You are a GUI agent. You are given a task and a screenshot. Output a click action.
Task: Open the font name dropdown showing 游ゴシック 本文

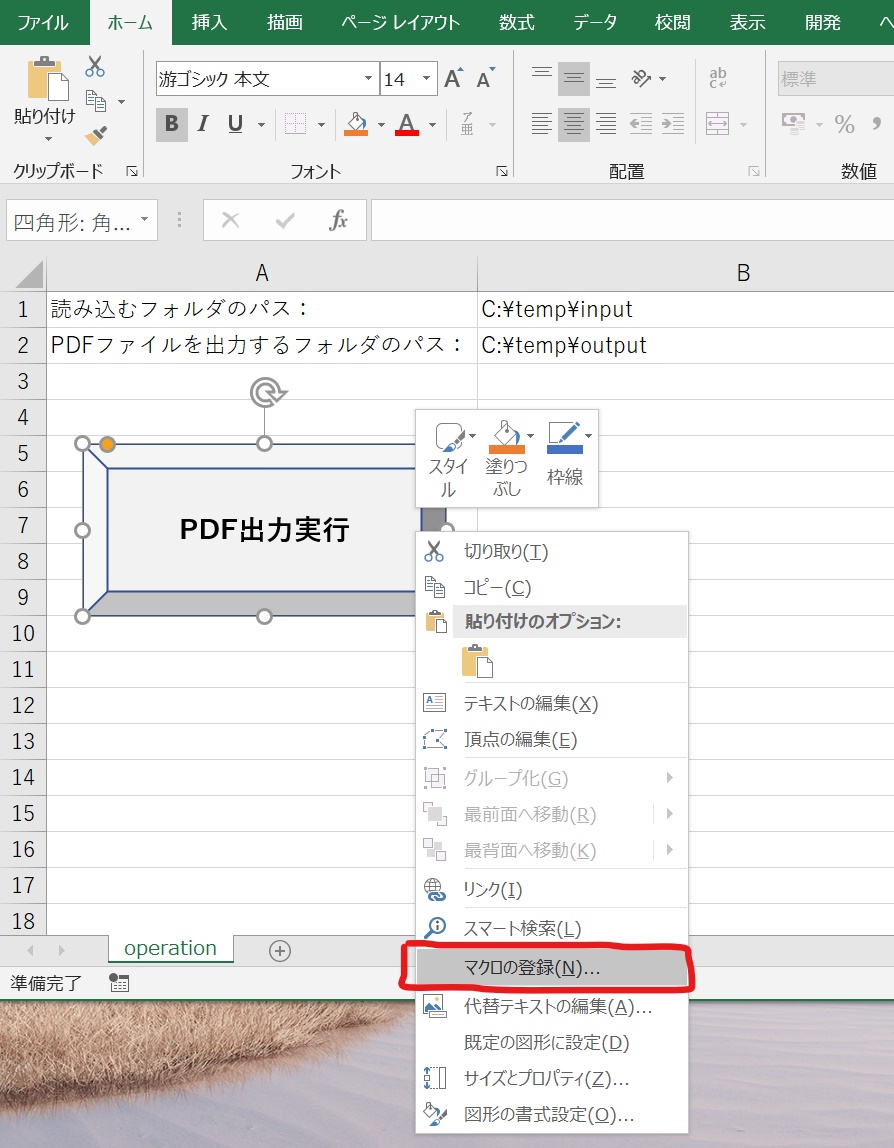tap(367, 78)
